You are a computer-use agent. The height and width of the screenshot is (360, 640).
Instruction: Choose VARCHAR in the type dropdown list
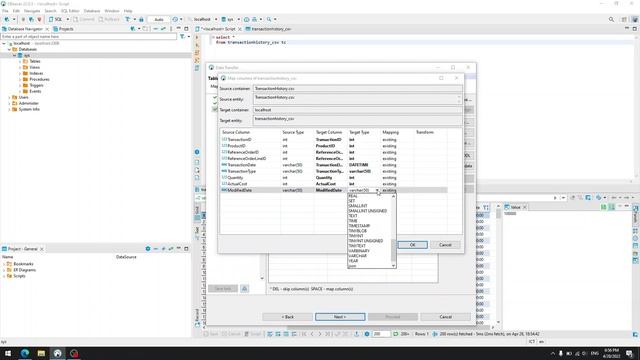point(358,256)
